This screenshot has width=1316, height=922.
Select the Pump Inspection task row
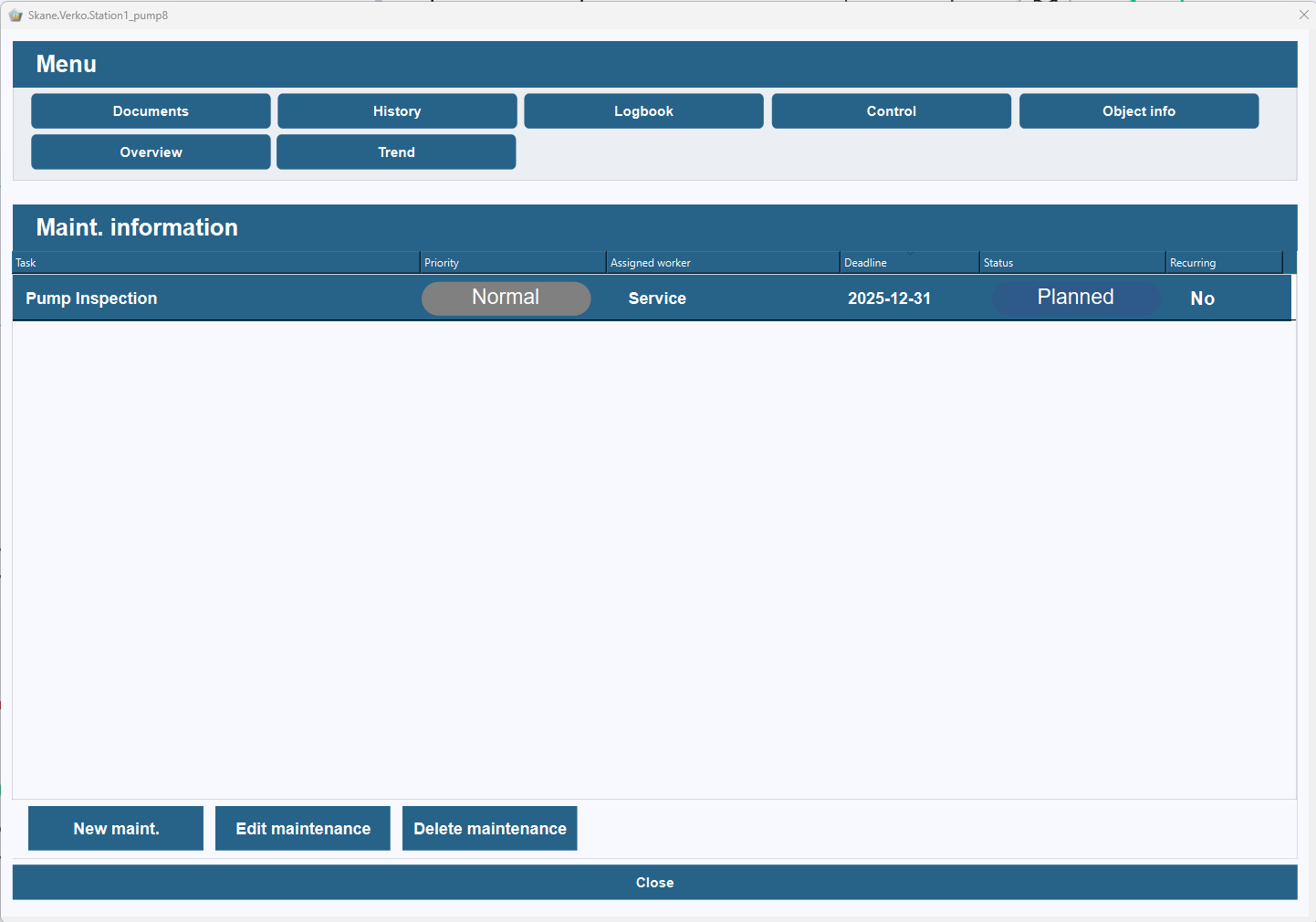tap(653, 299)
